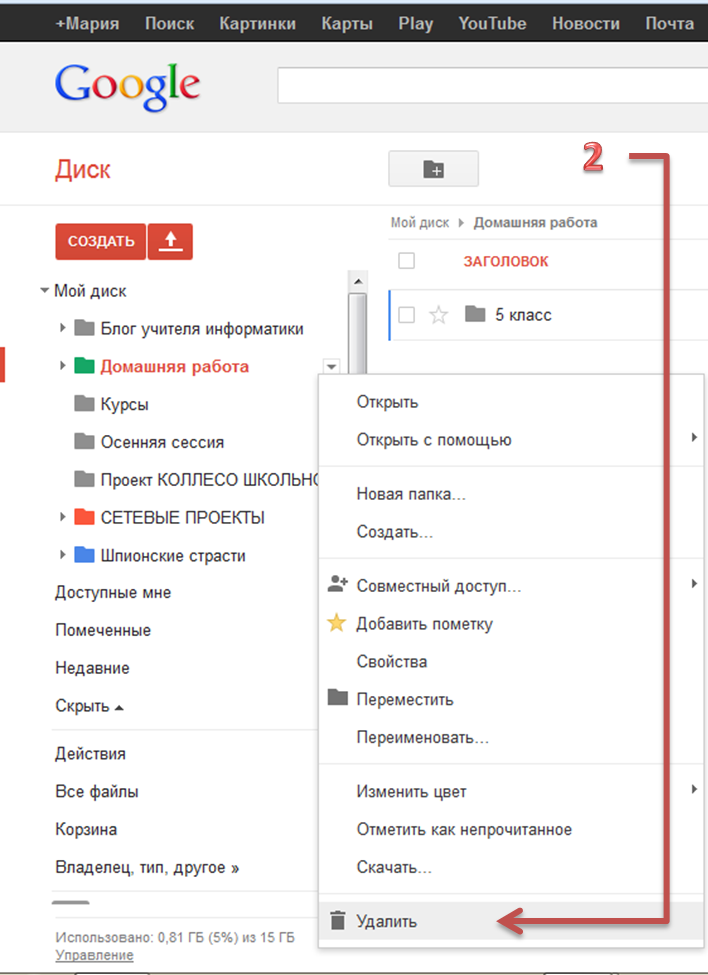Click the share person icon in menu
Screen dimensions: 708x975
pos(338,584)
